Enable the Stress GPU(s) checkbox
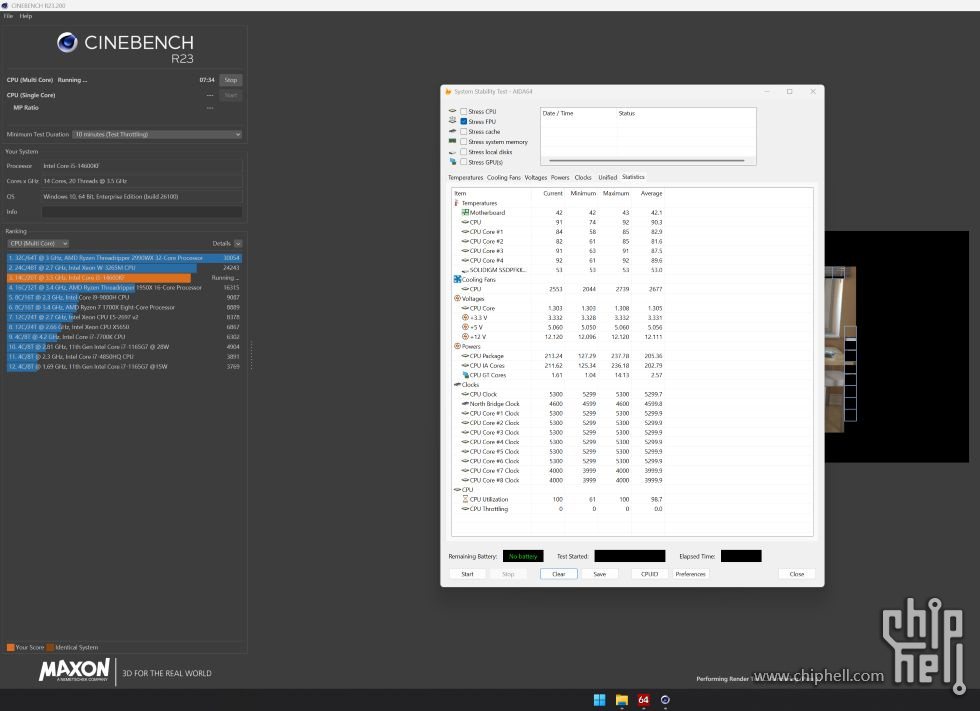Screen dimensions: 980x711 coord(464,162)
